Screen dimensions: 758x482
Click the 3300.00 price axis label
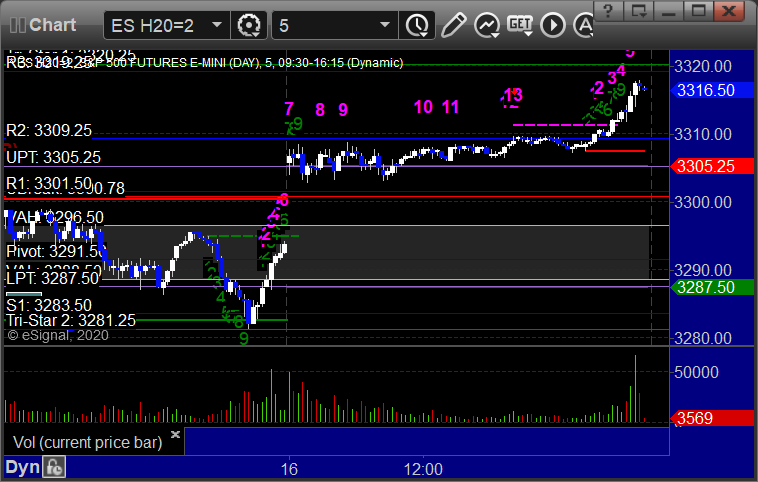click(x=703, y=202)
